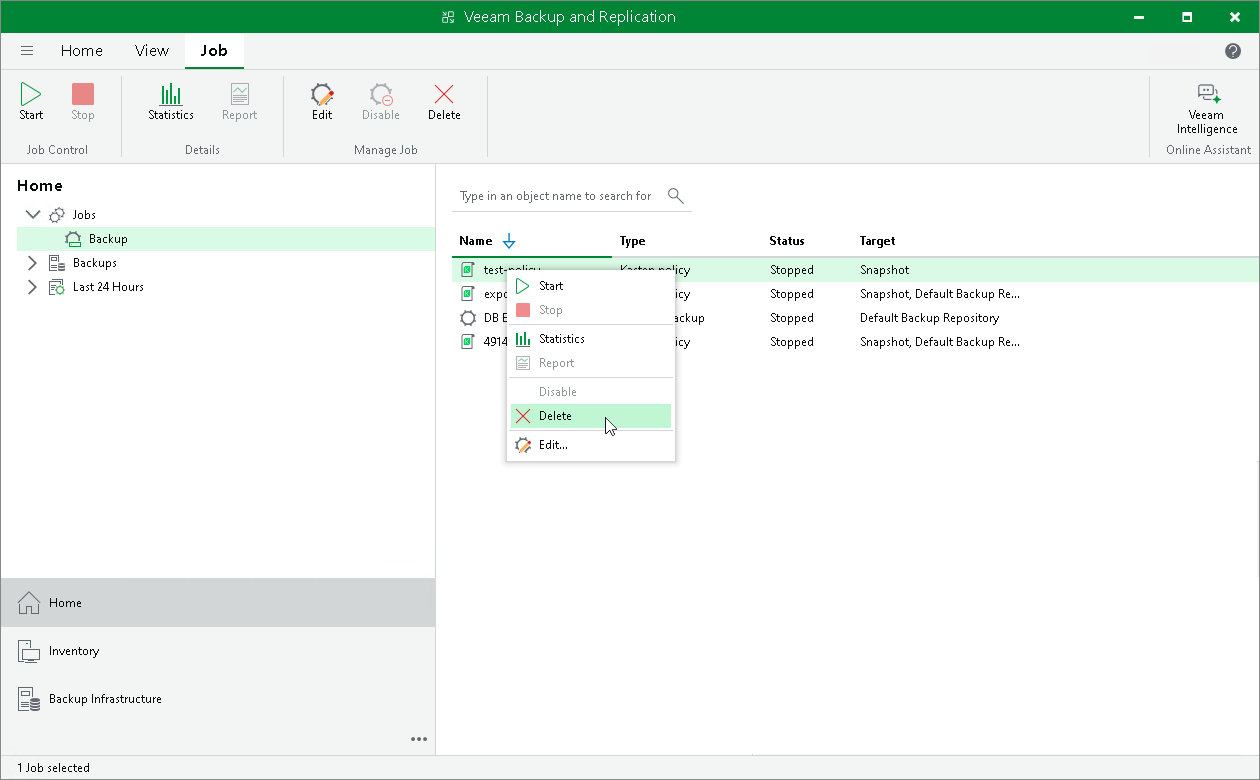Click the Last 24 Hours node icon

coord(57,287)
